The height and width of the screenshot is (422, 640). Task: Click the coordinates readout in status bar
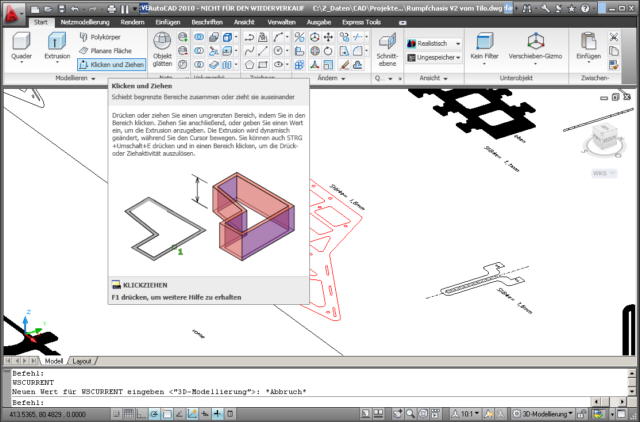coord(47,414)
